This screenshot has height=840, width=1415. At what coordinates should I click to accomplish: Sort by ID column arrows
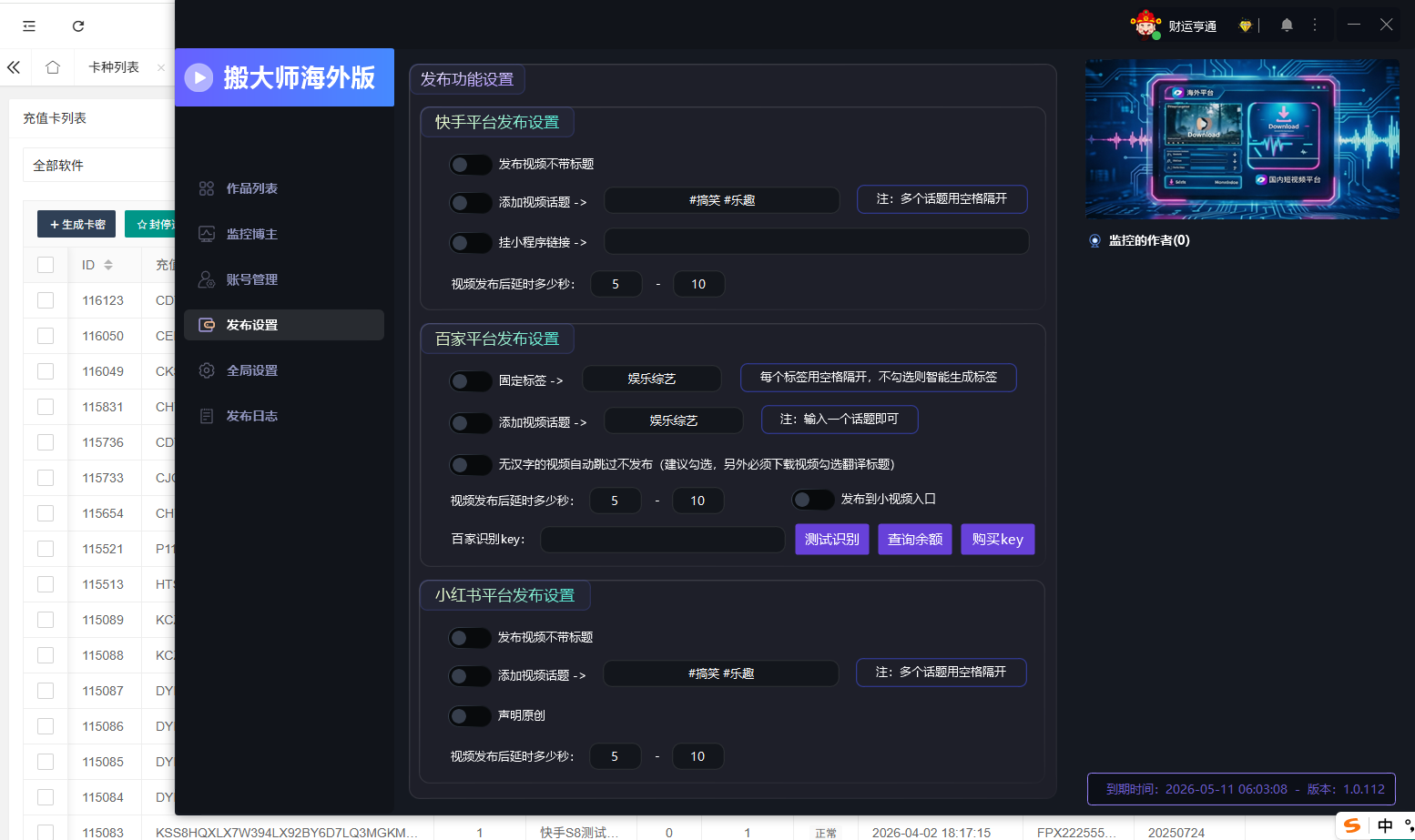click(108, 265)
